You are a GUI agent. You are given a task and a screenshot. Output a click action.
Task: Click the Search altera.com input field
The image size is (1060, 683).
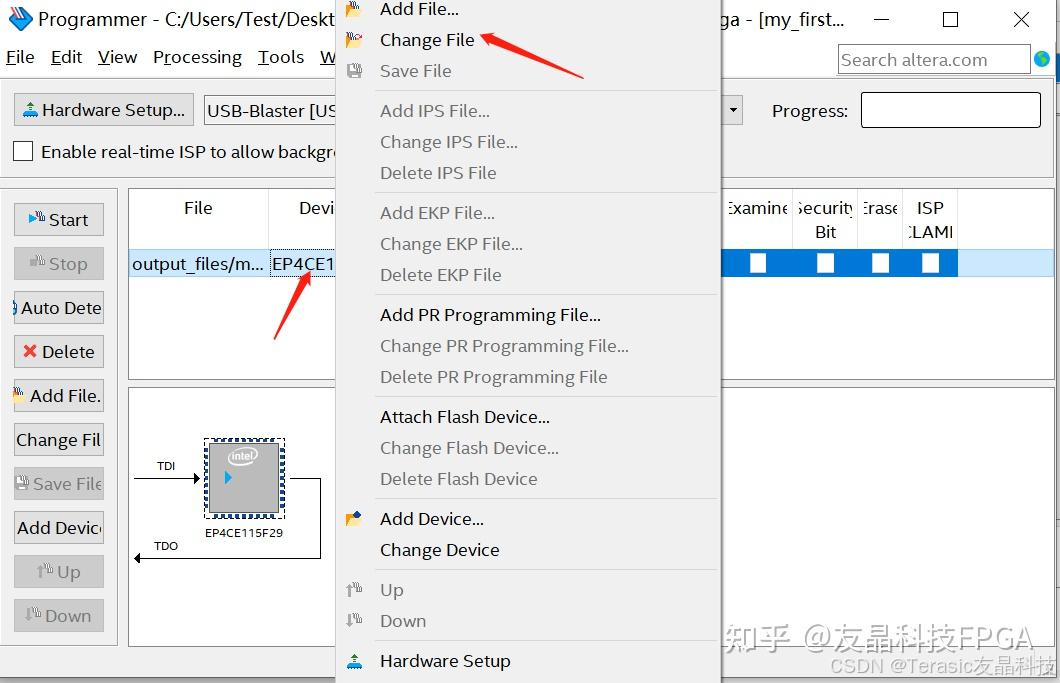934,60
